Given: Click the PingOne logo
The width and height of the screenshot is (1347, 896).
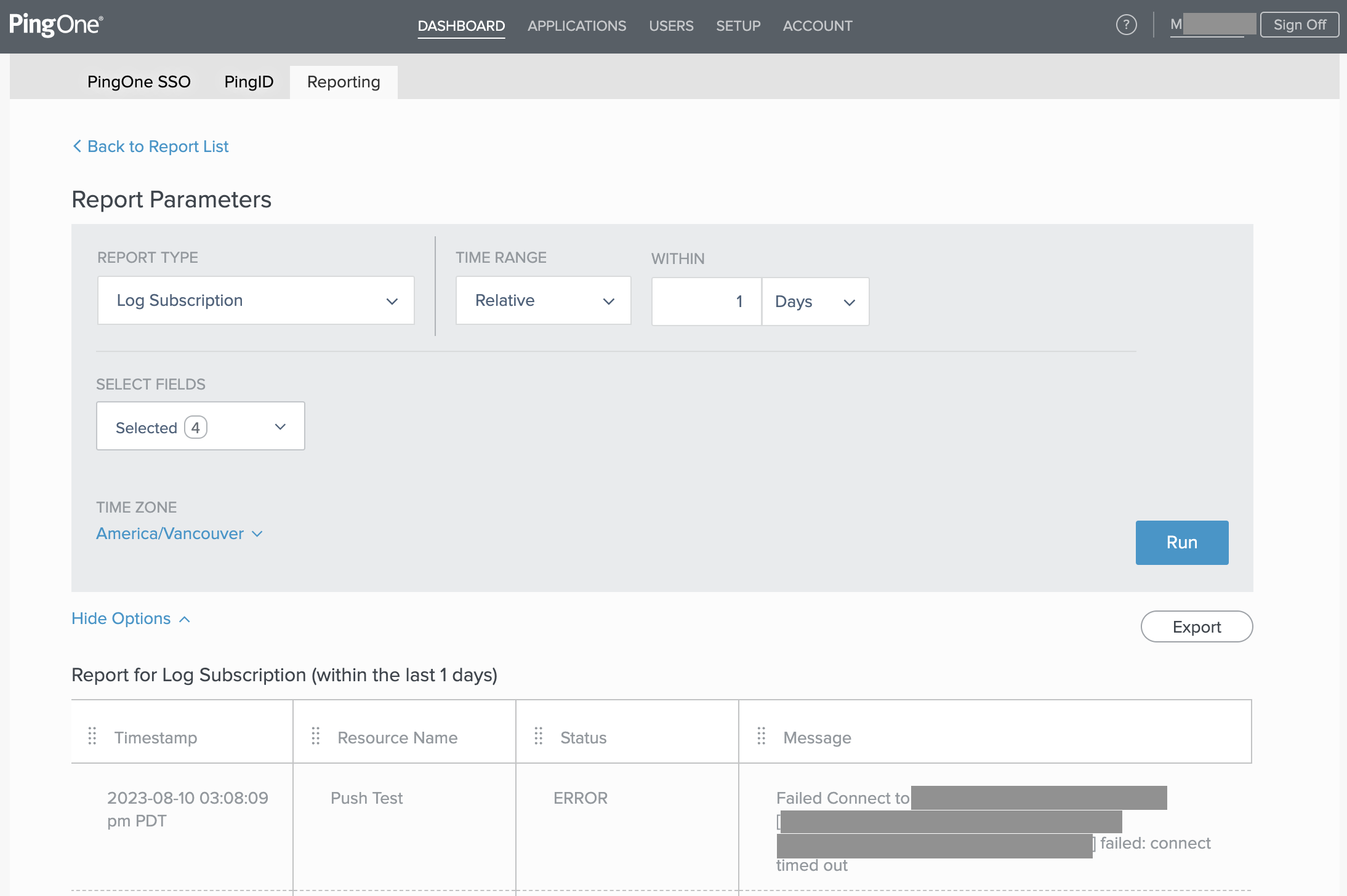Looking at the screenshot, I should [x=56, y=25].
